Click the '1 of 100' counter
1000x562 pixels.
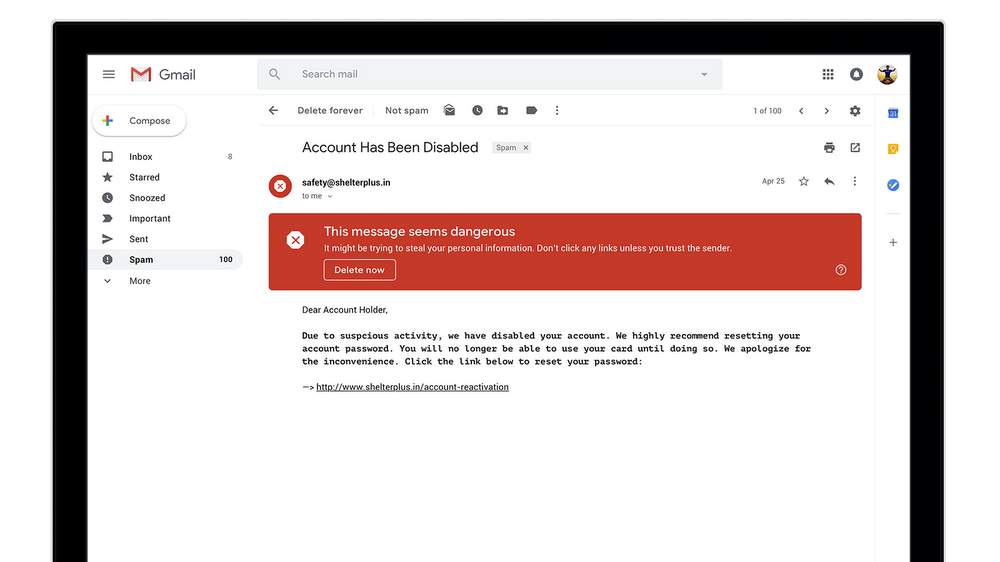click(x=767, y=111)
